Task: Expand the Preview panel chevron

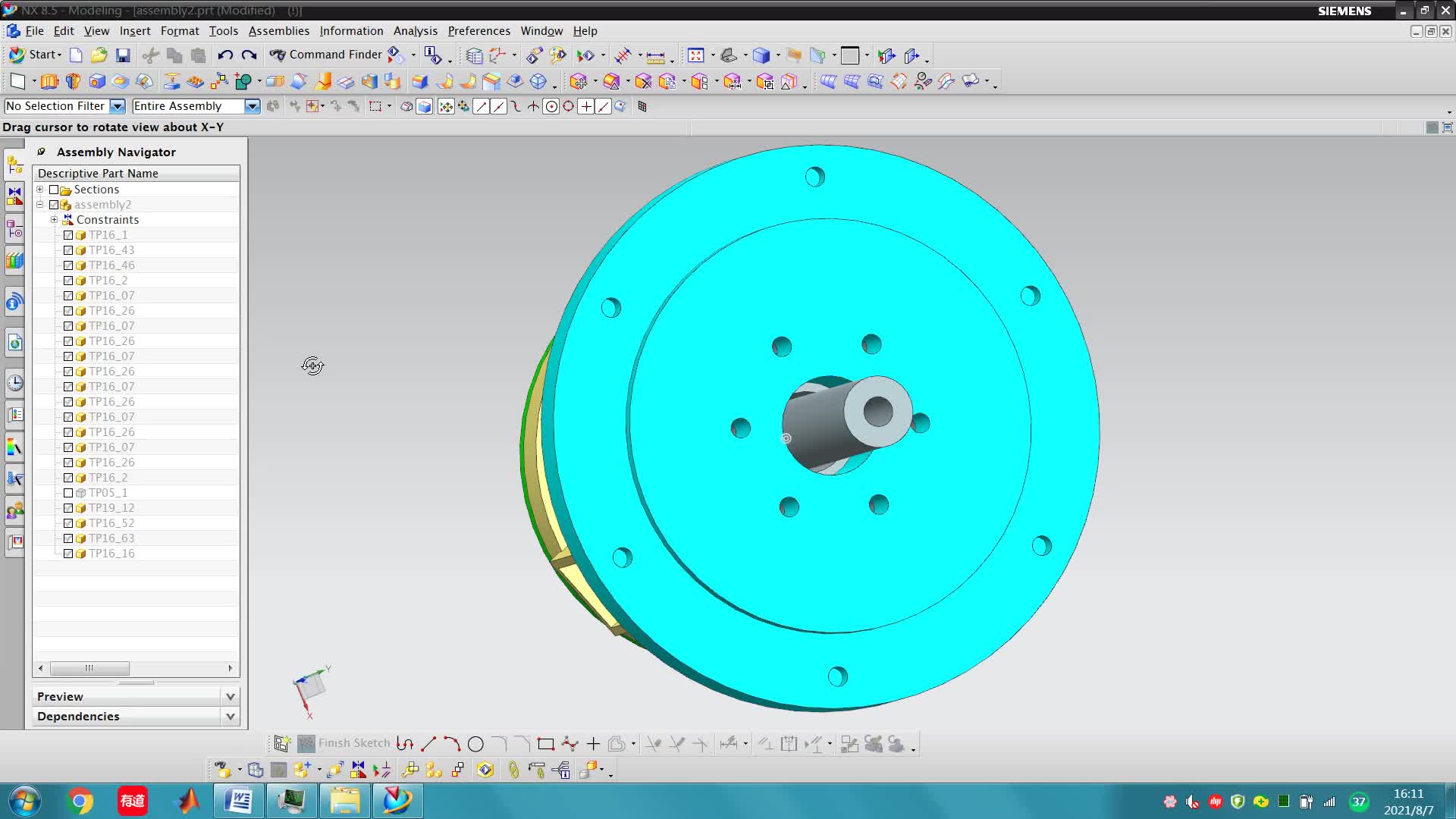Action: (x=230, y=696)
